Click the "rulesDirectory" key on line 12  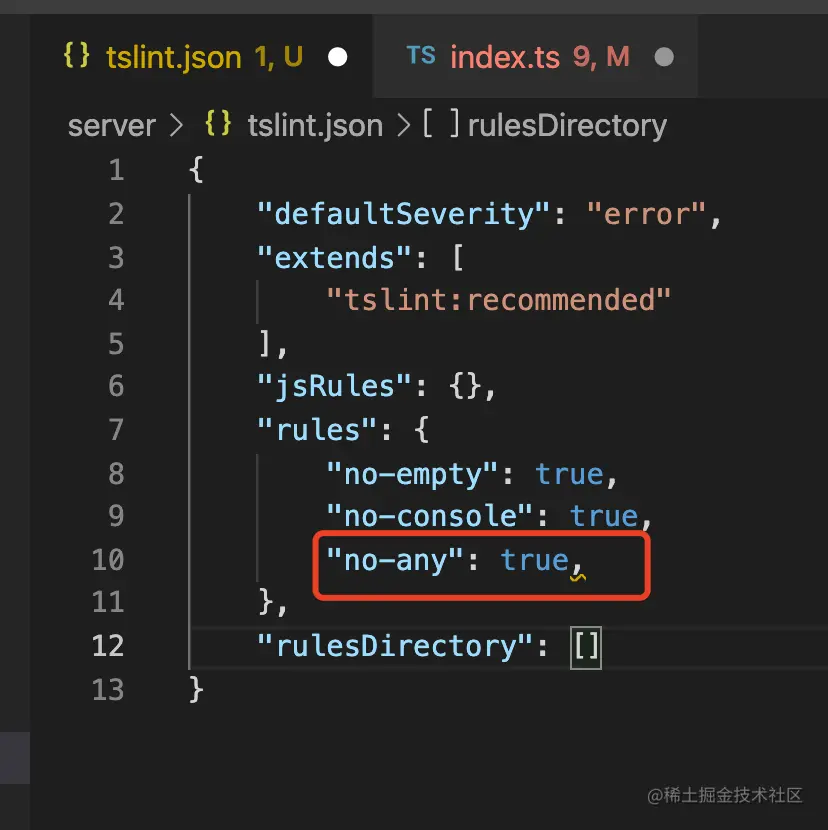(x=395, y=646)
